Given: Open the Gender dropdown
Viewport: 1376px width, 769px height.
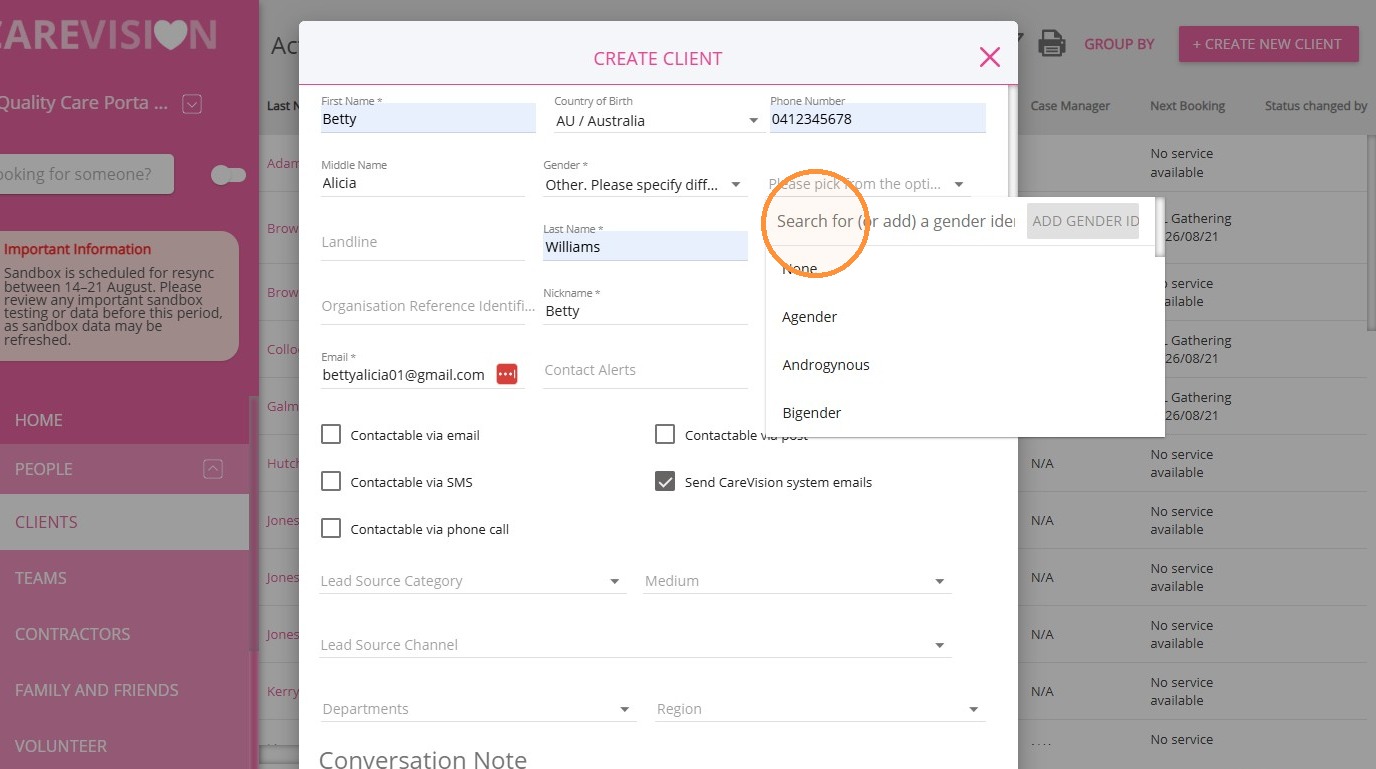Looking at the screenshot, I should point(645,185).
